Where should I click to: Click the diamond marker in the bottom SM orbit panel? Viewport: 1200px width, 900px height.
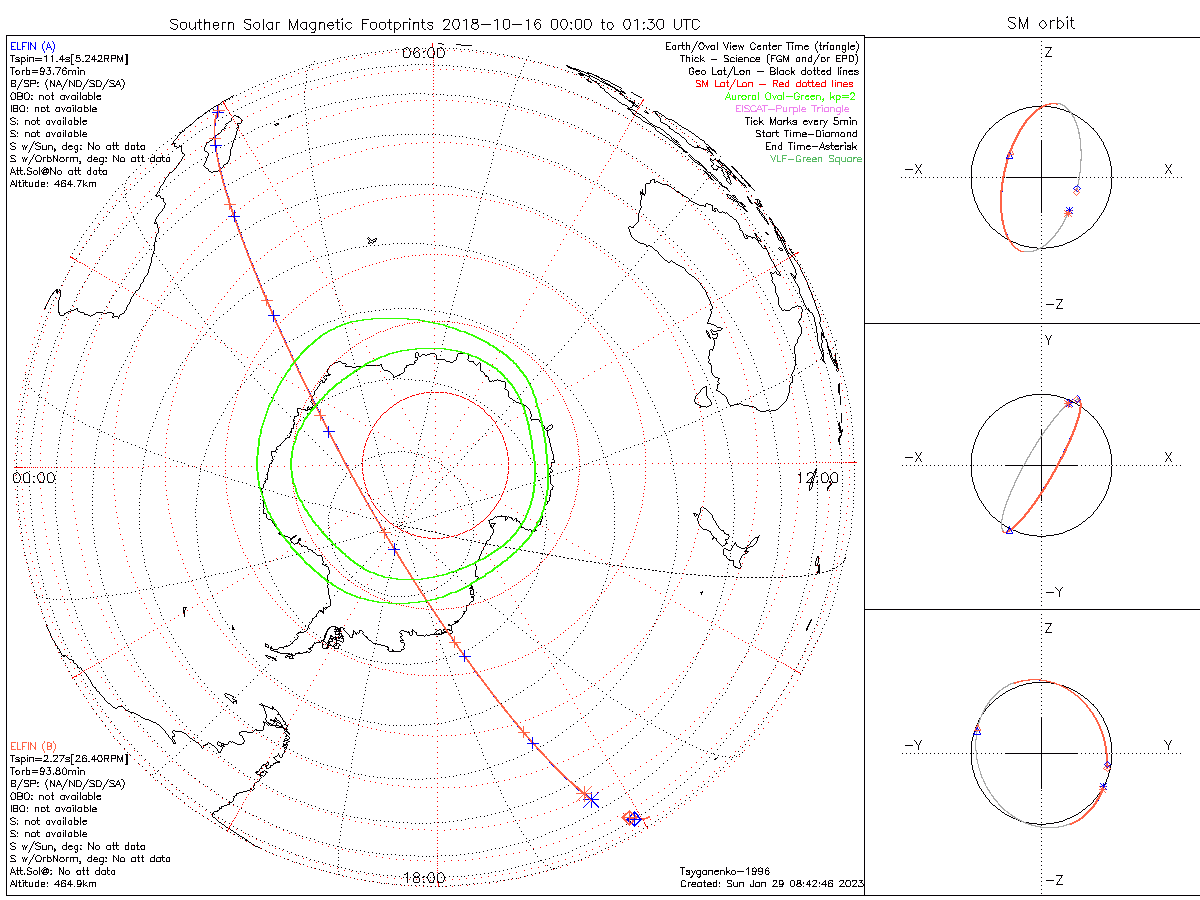[x=1107, y=765]
